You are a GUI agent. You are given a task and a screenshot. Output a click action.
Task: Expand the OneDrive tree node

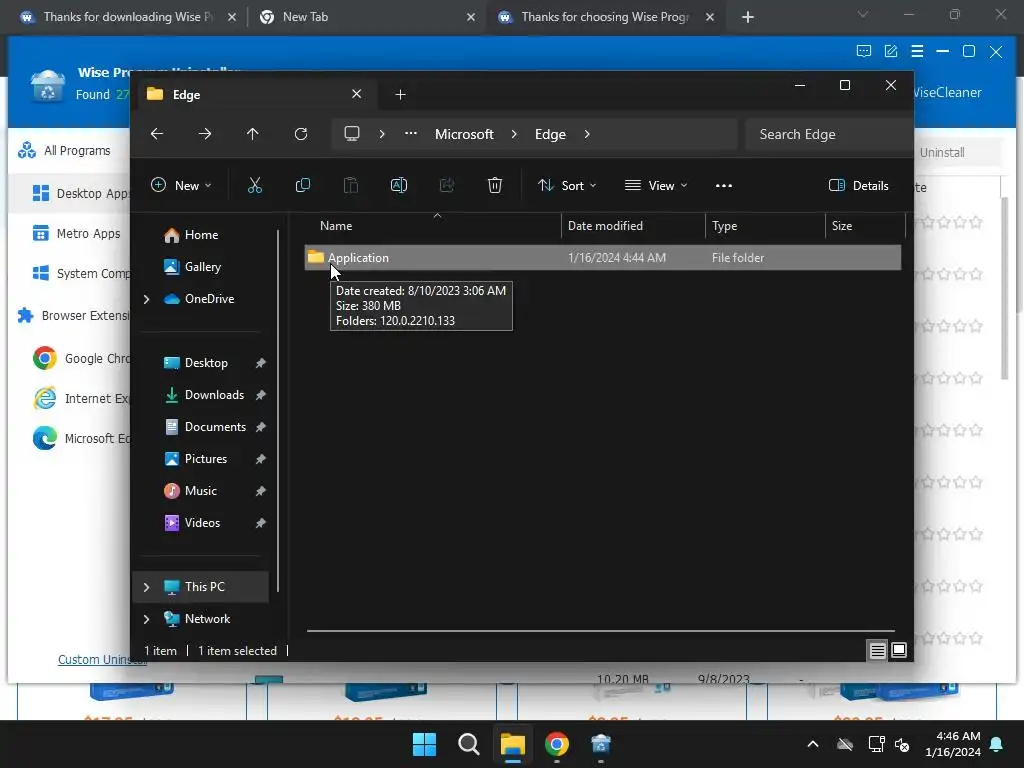pos(146,299)
